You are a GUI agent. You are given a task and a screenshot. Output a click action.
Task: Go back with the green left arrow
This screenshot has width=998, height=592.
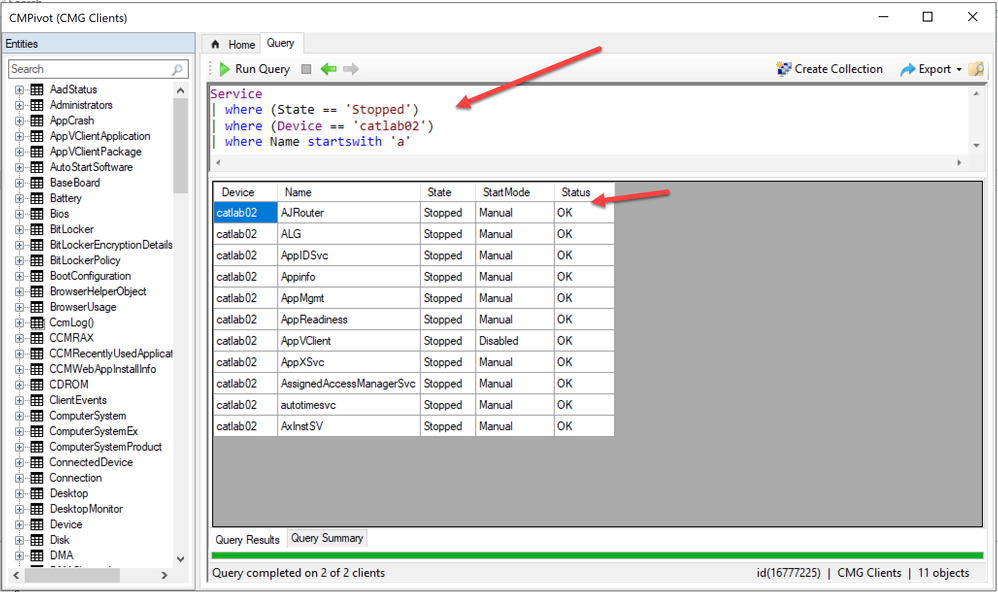(x=328, y=69)
